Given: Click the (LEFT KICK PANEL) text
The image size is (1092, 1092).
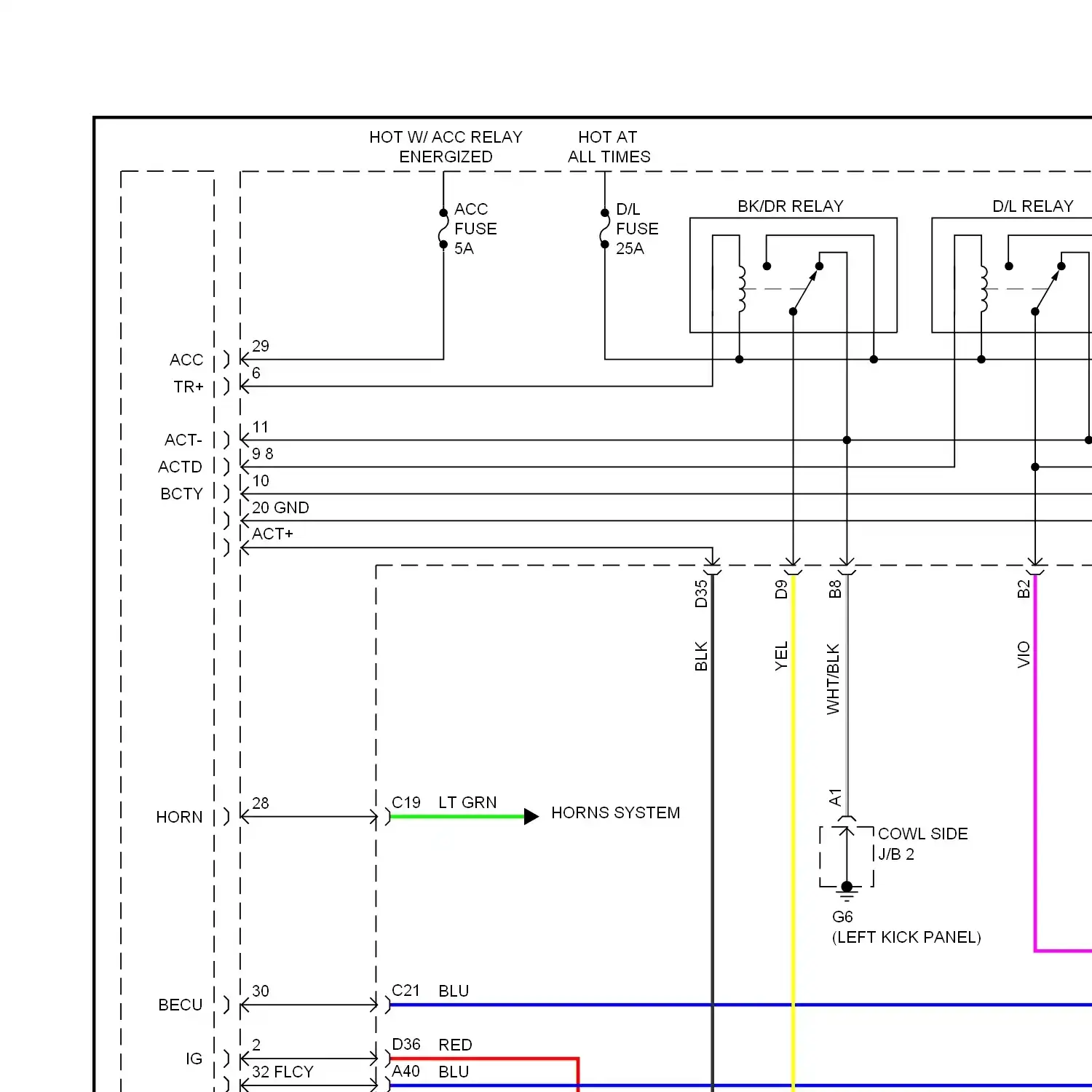Looking at the screenshot, I should tap(906, 937).
